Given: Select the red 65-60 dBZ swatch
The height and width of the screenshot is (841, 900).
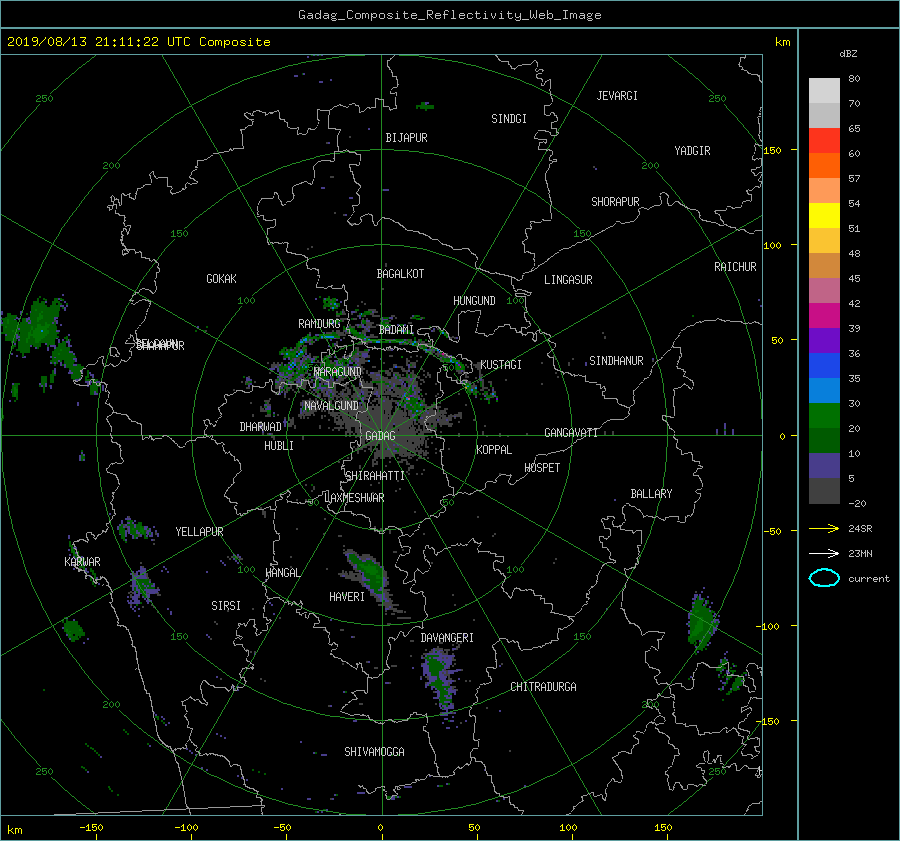Looking at the screenshot, I should 824,141.
